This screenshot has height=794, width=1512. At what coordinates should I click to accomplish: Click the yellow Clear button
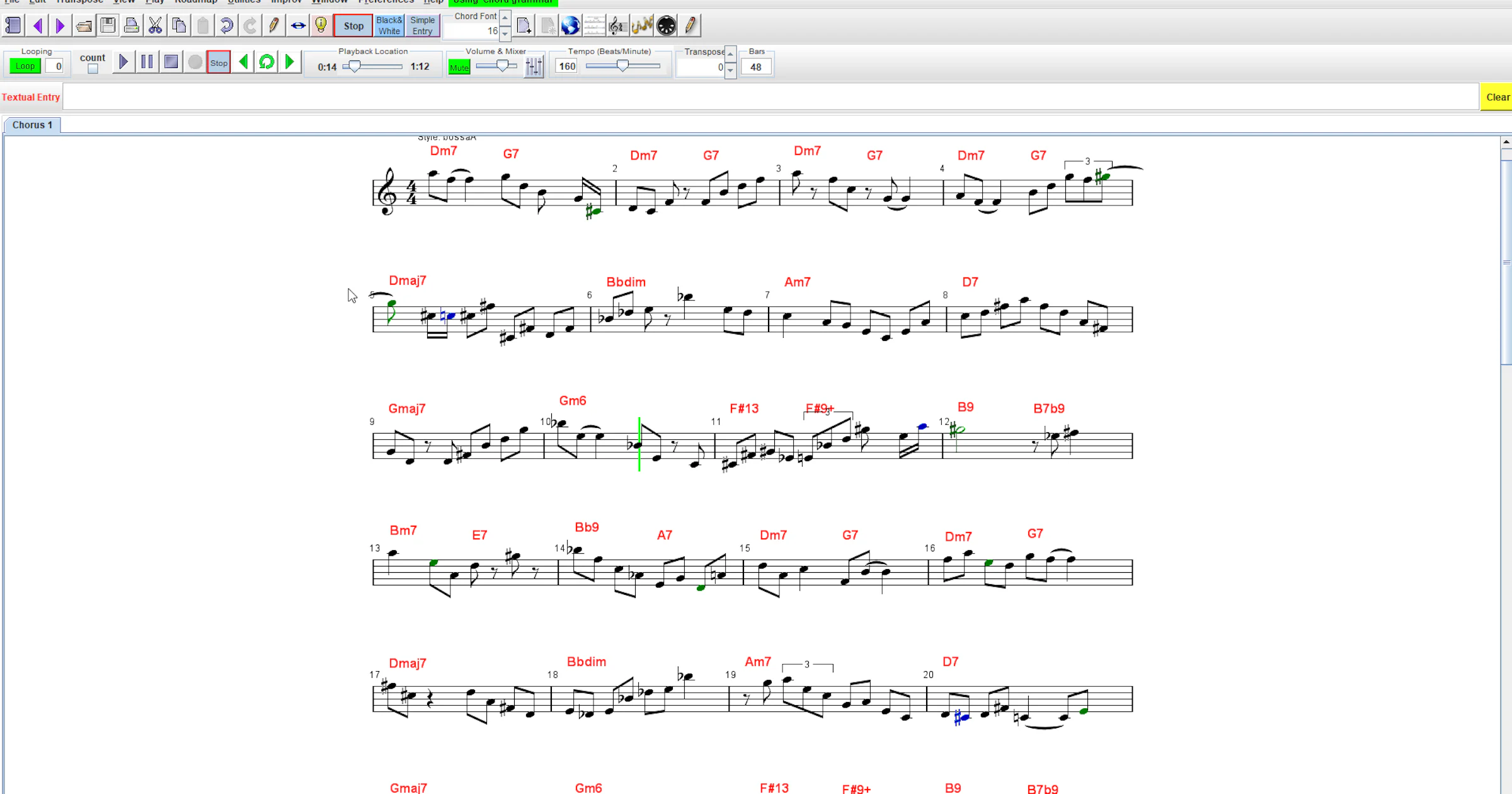point(1496,97)
